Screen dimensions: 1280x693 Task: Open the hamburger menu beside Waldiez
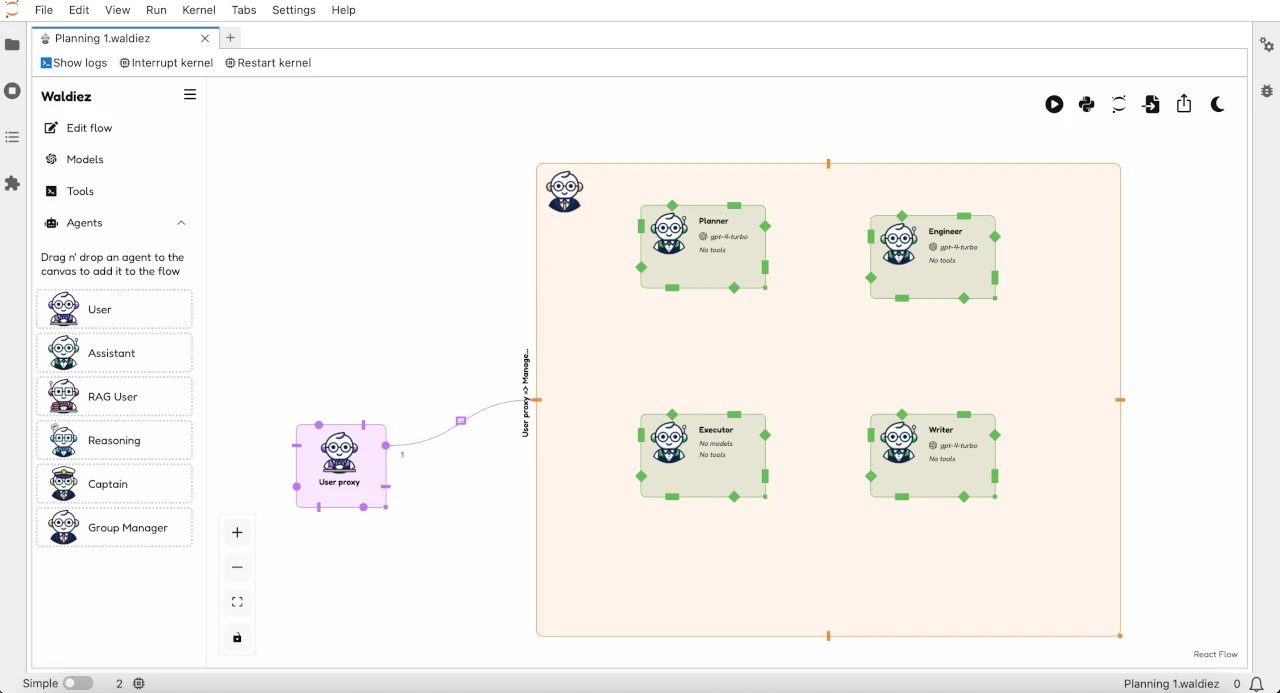pyautogui.click(x=190, y=95)
